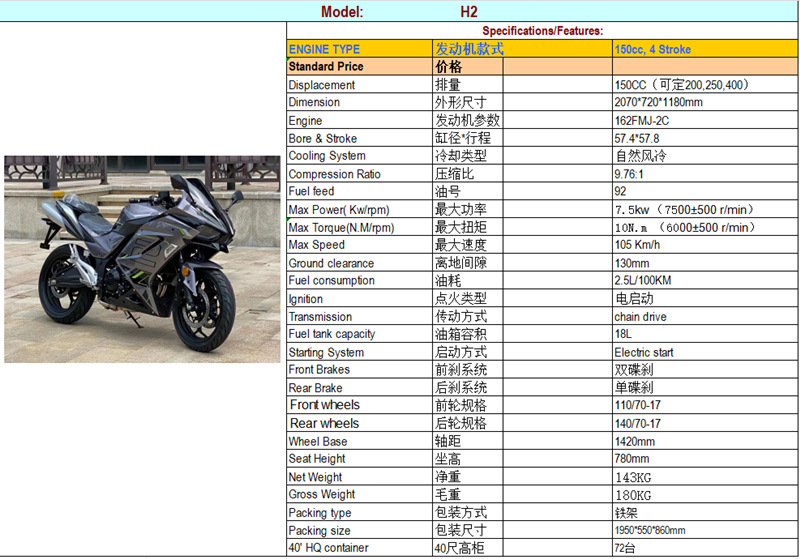Click the 'Front wheels' label
Screen dimensions: 800x559
324,405
